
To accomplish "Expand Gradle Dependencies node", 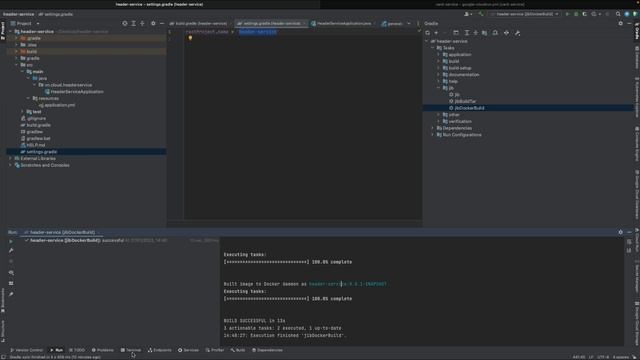I will pos(433,128).
